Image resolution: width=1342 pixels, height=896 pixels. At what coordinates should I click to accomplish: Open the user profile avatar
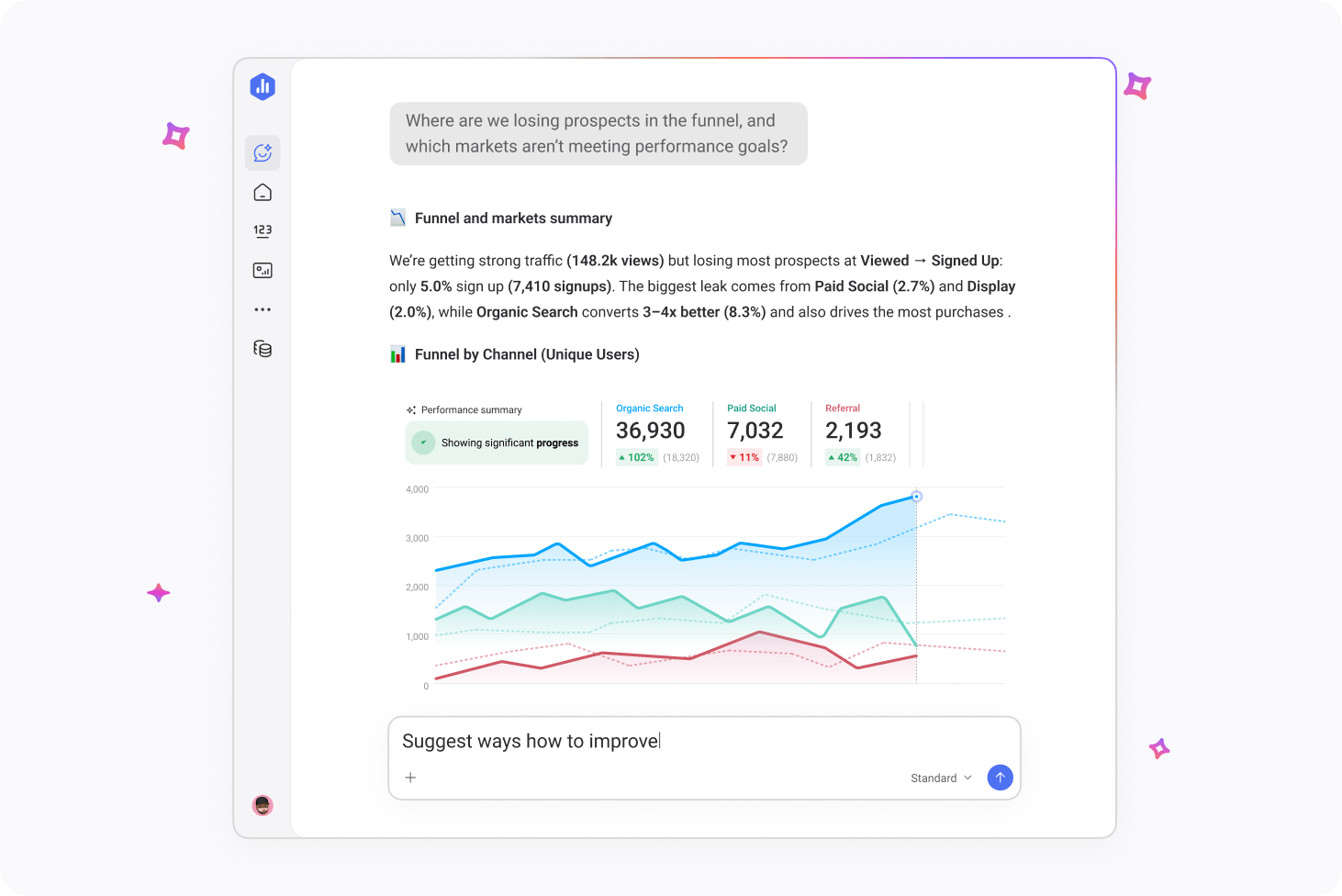[x=263, y=805]
